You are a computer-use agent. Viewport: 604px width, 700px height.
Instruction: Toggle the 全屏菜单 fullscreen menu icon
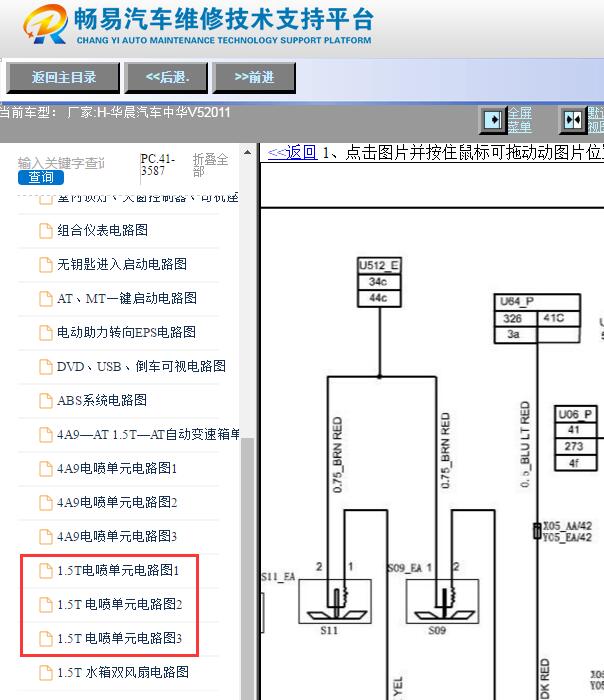(493, 120)
